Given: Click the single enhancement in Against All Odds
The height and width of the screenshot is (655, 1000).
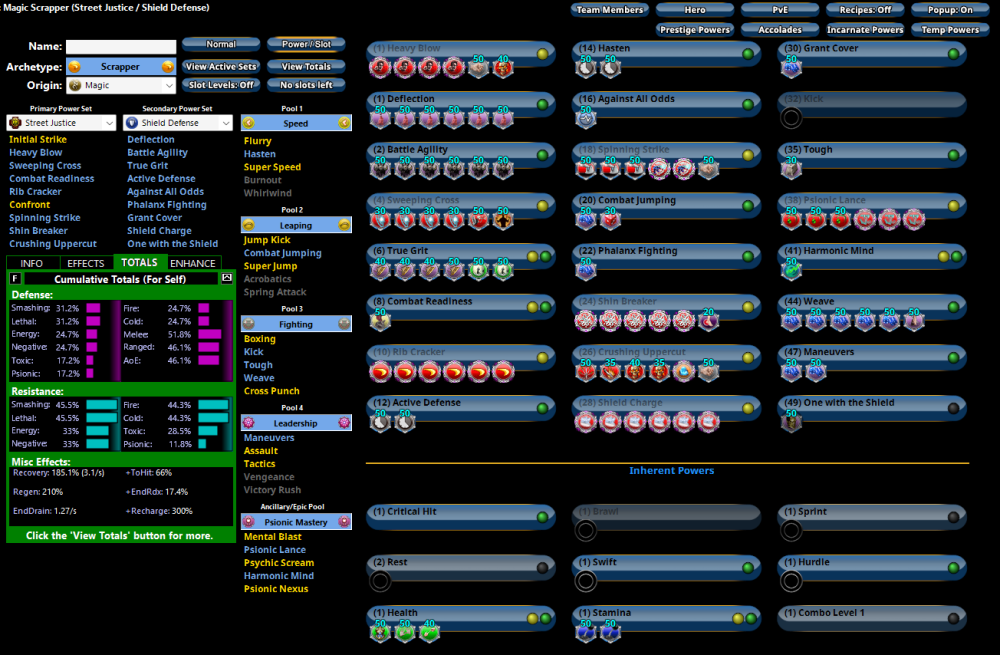Looking at the screenshot, I should [587, 118].
